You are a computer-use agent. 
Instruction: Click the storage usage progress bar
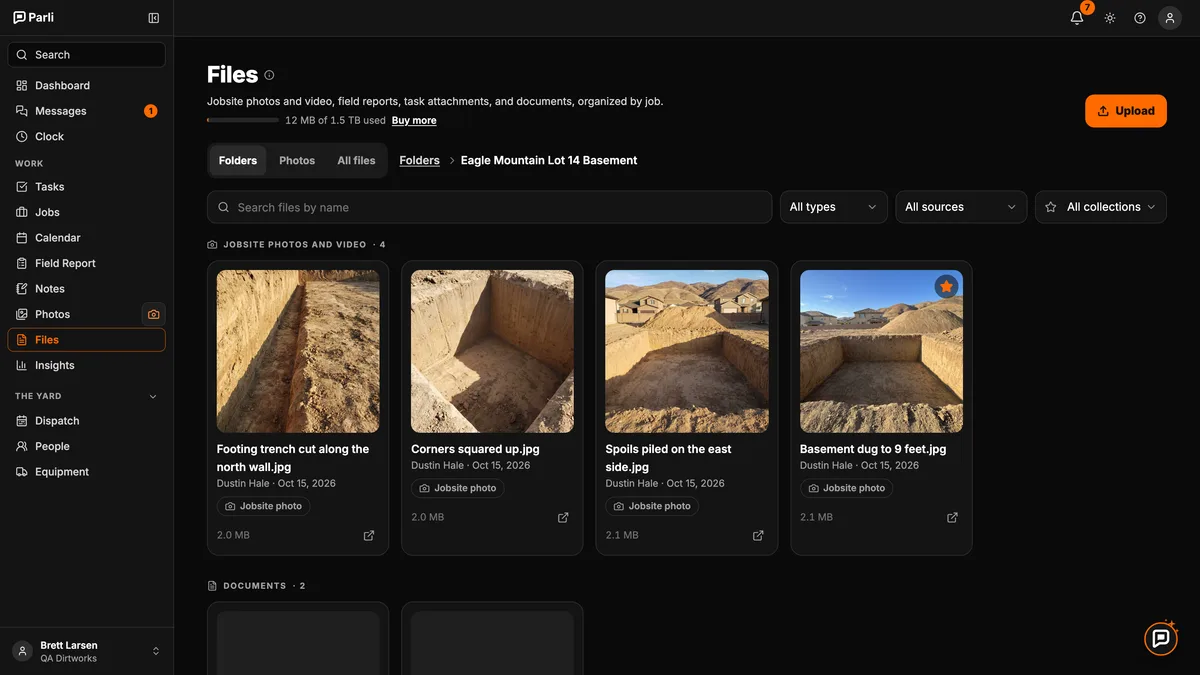pos(243,120)
